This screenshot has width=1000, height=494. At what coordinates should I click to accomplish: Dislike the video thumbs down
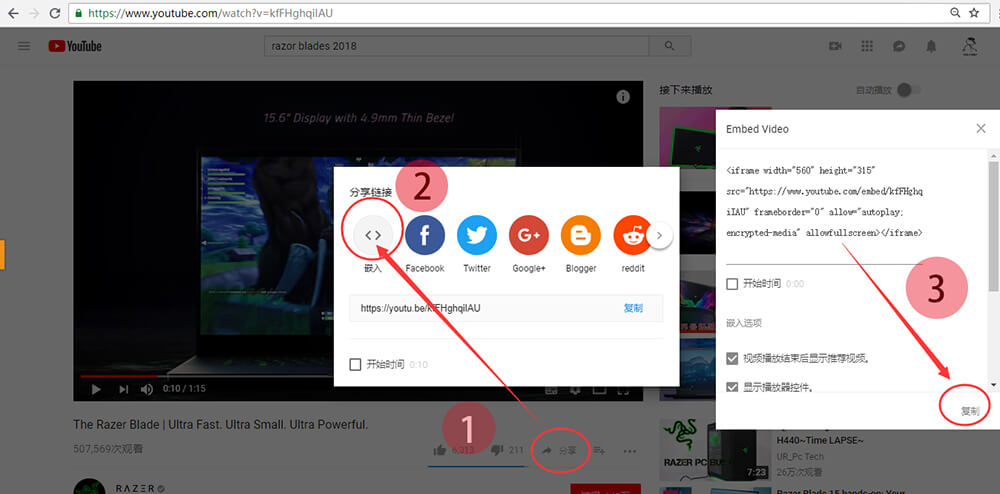click(497, 451)
